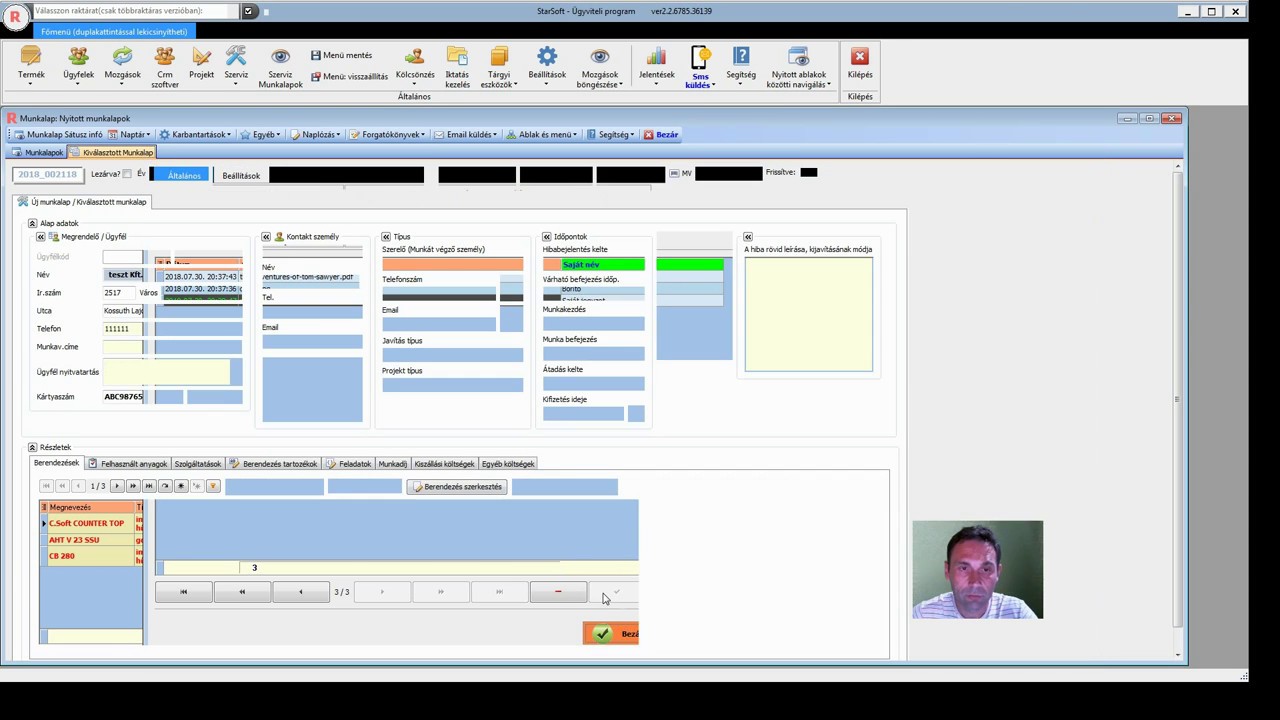Viewport: 1280px width, 720px height.
Task: Open the Segítség help icon in ribbon
Action: (x=741, y=63)
